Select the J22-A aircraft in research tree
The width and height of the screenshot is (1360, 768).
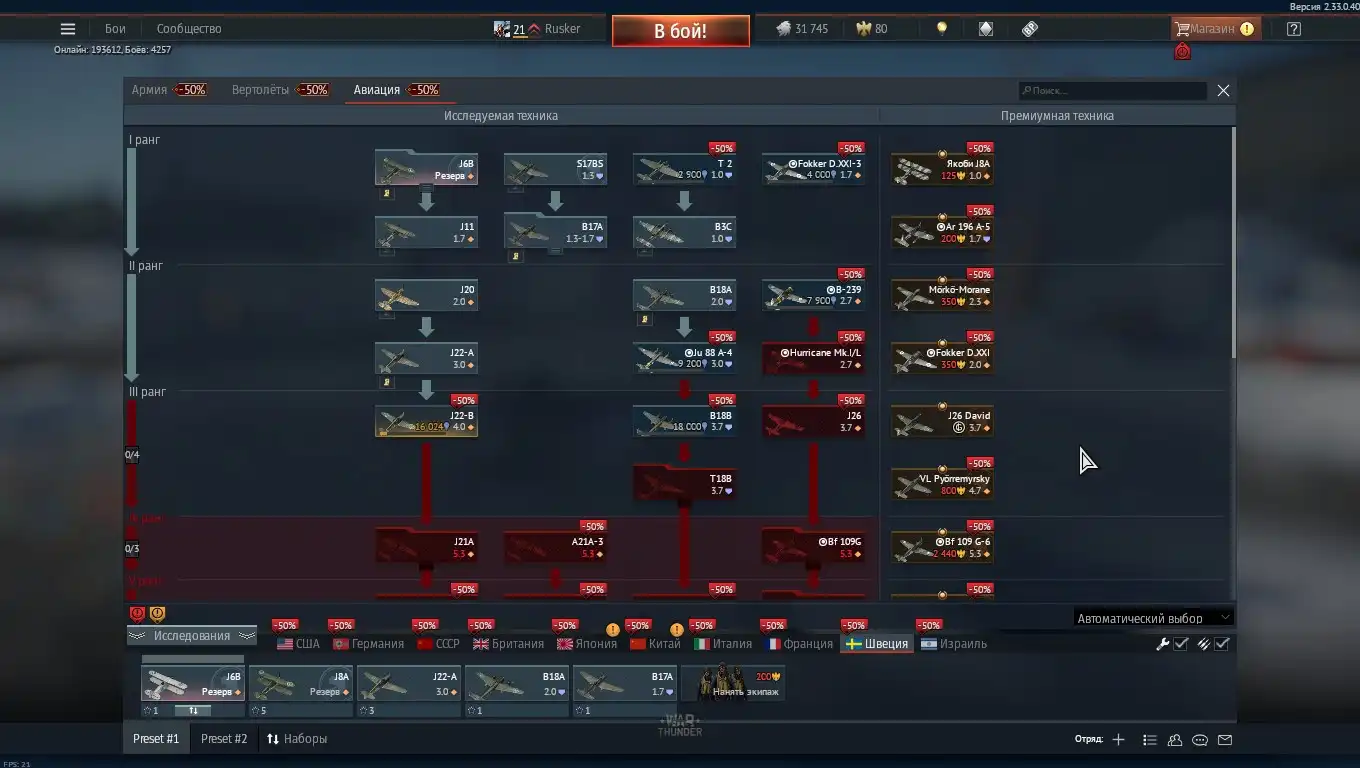coord(426,359)
